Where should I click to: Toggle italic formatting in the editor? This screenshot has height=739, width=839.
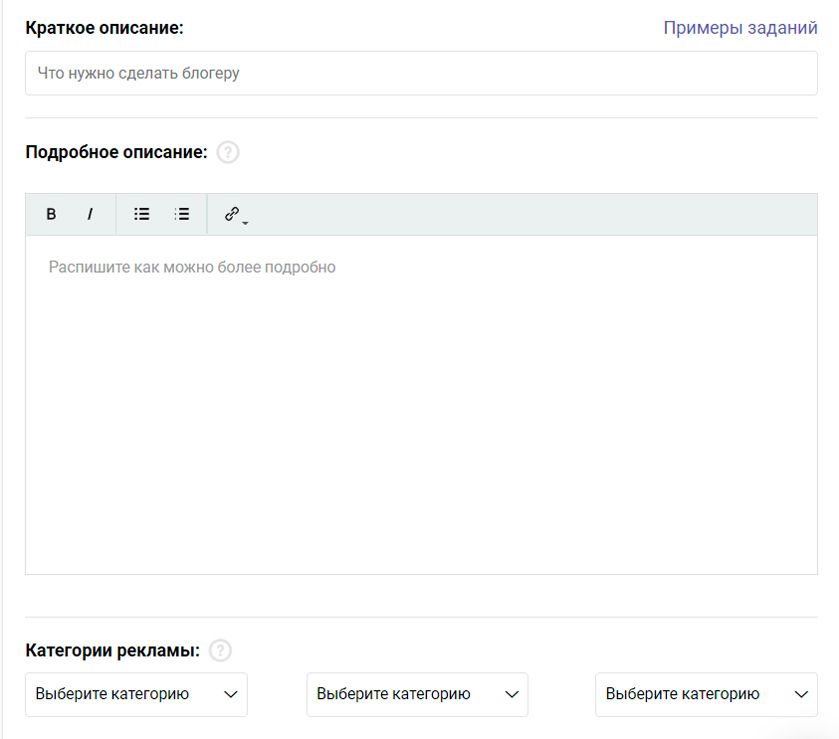coord(90,214)
